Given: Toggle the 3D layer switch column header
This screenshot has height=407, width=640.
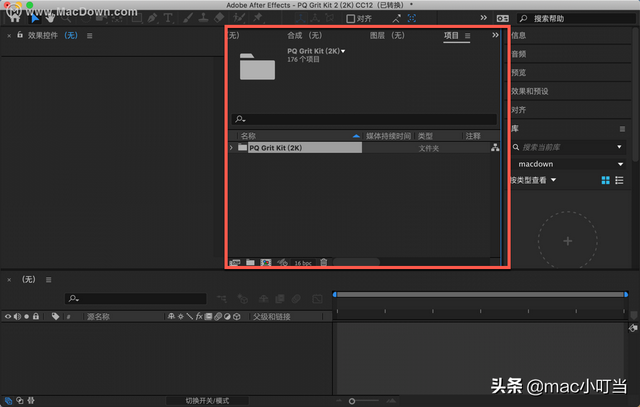Looking at the screenshot, I should (237, 316).
